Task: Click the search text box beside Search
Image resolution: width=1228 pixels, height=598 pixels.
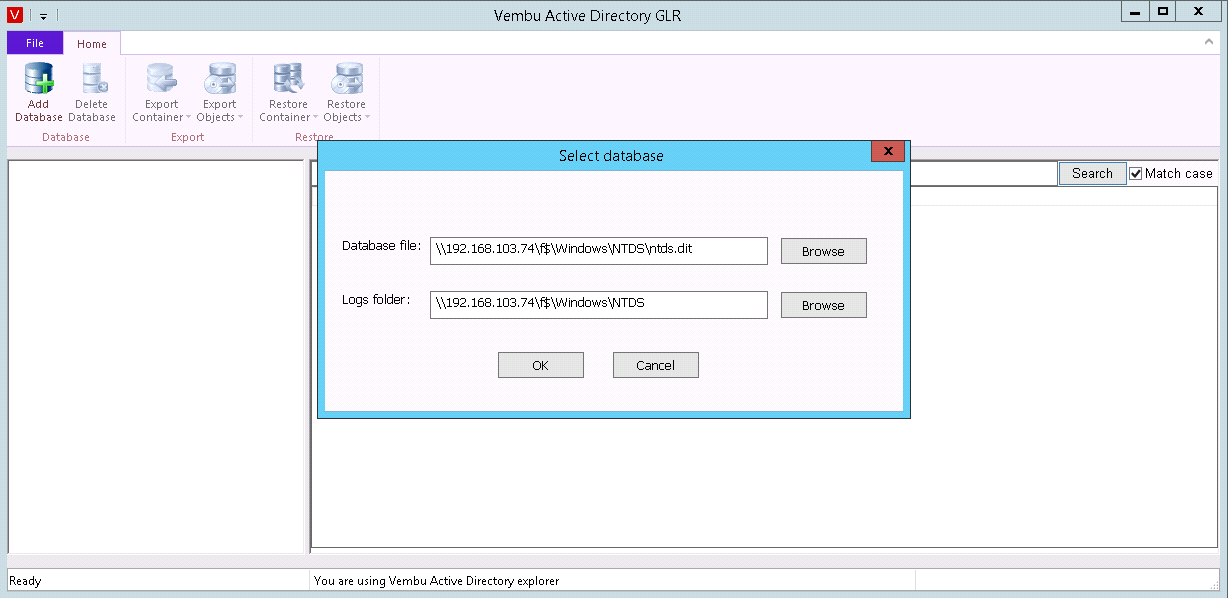Action: 982,173
